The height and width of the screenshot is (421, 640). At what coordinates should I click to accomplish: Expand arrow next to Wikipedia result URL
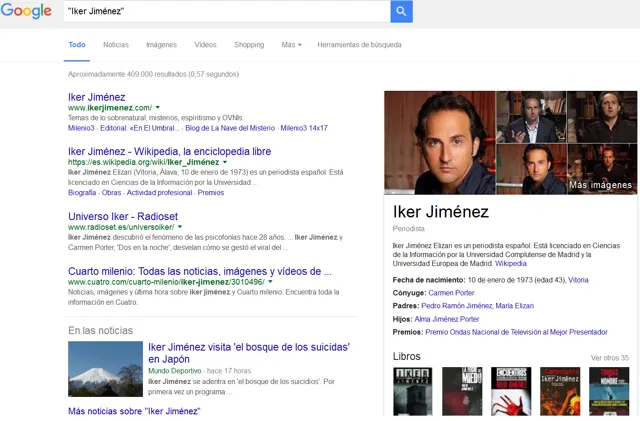click(x=225, y=162)
